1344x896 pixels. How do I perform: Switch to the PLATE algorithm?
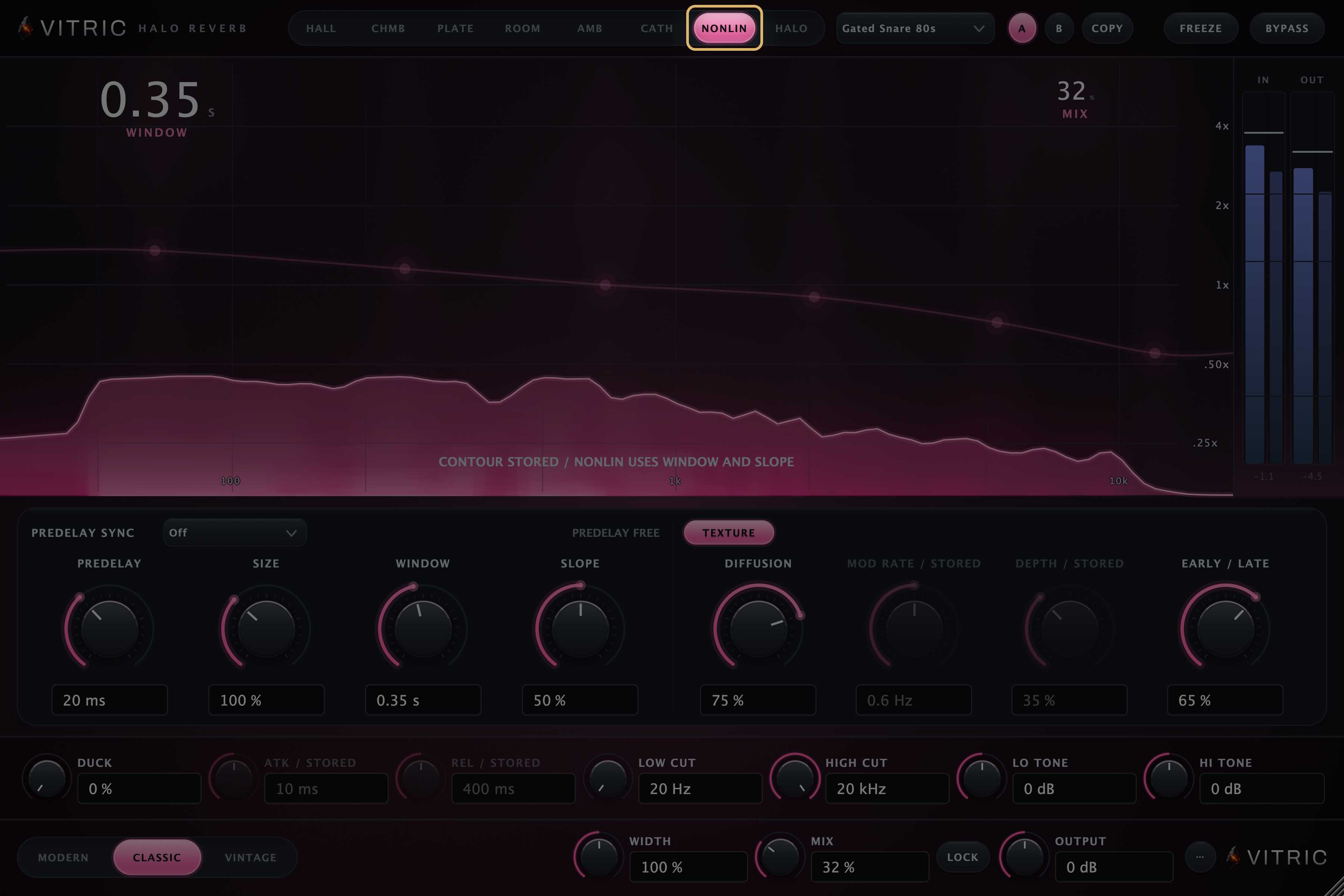point(455,28)
